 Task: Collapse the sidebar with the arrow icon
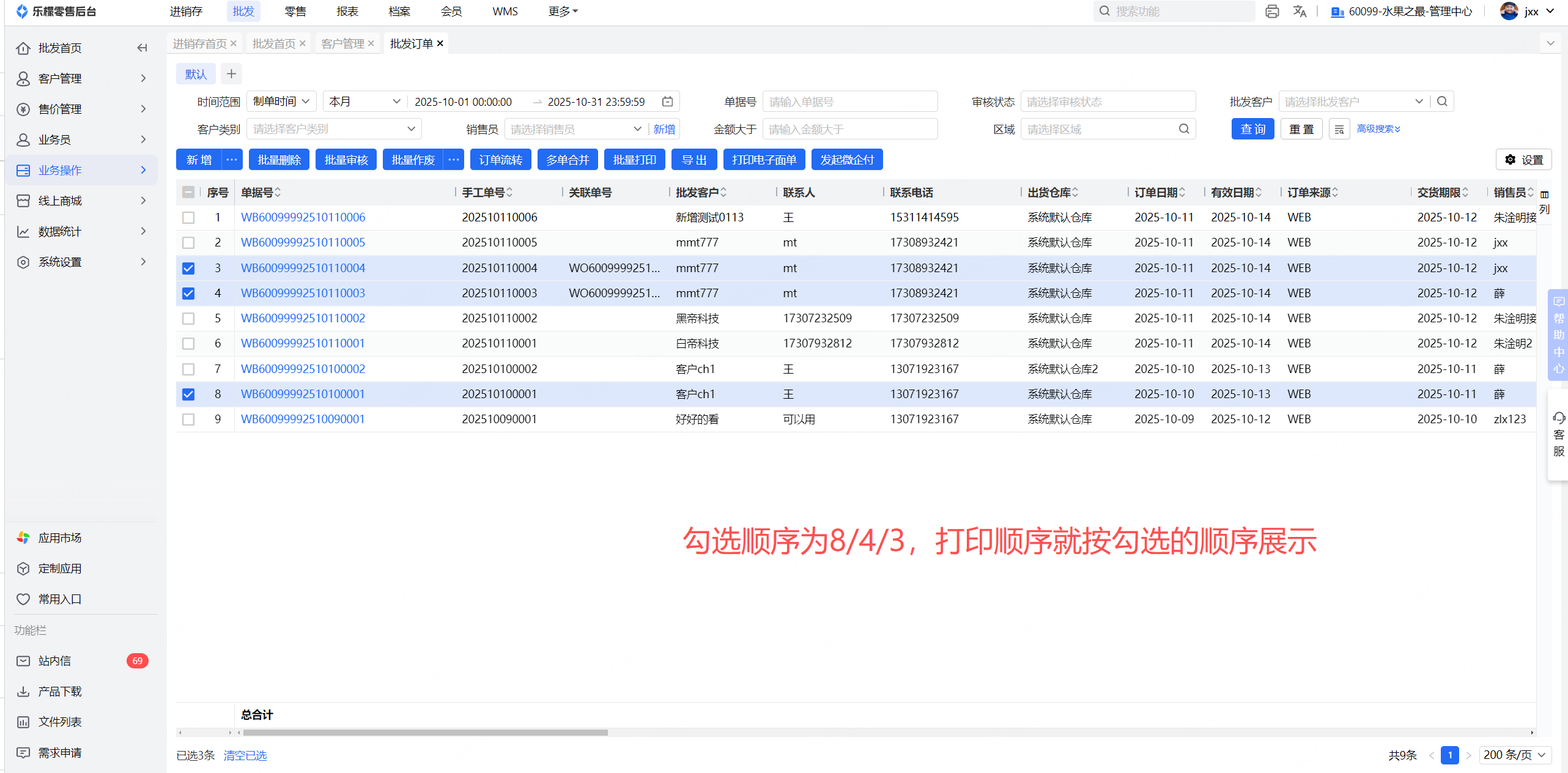[142, 48]
